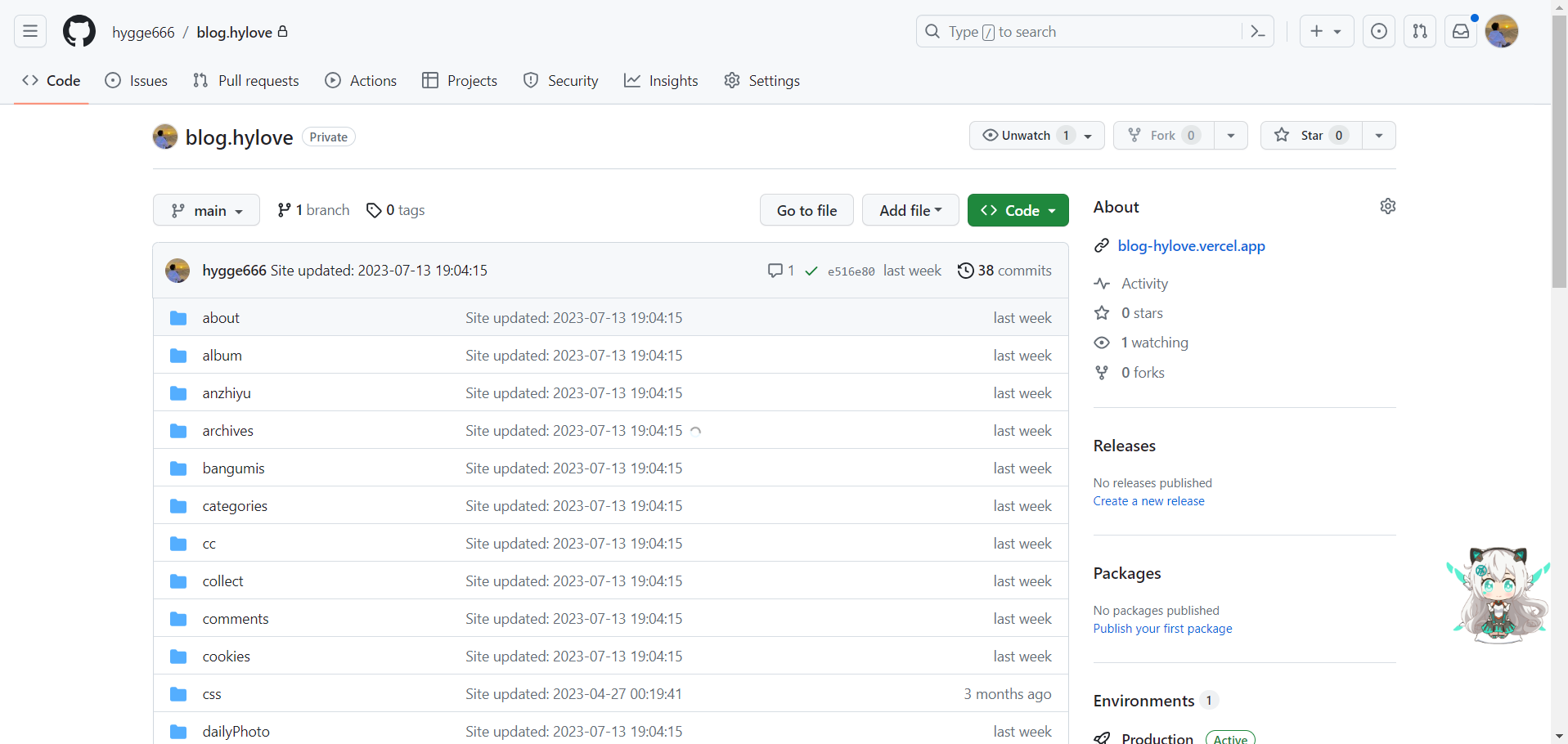Screen dimensions: 1568x744
Task: Click the cartoon mascot character widget
Action: coord(1498,595)
